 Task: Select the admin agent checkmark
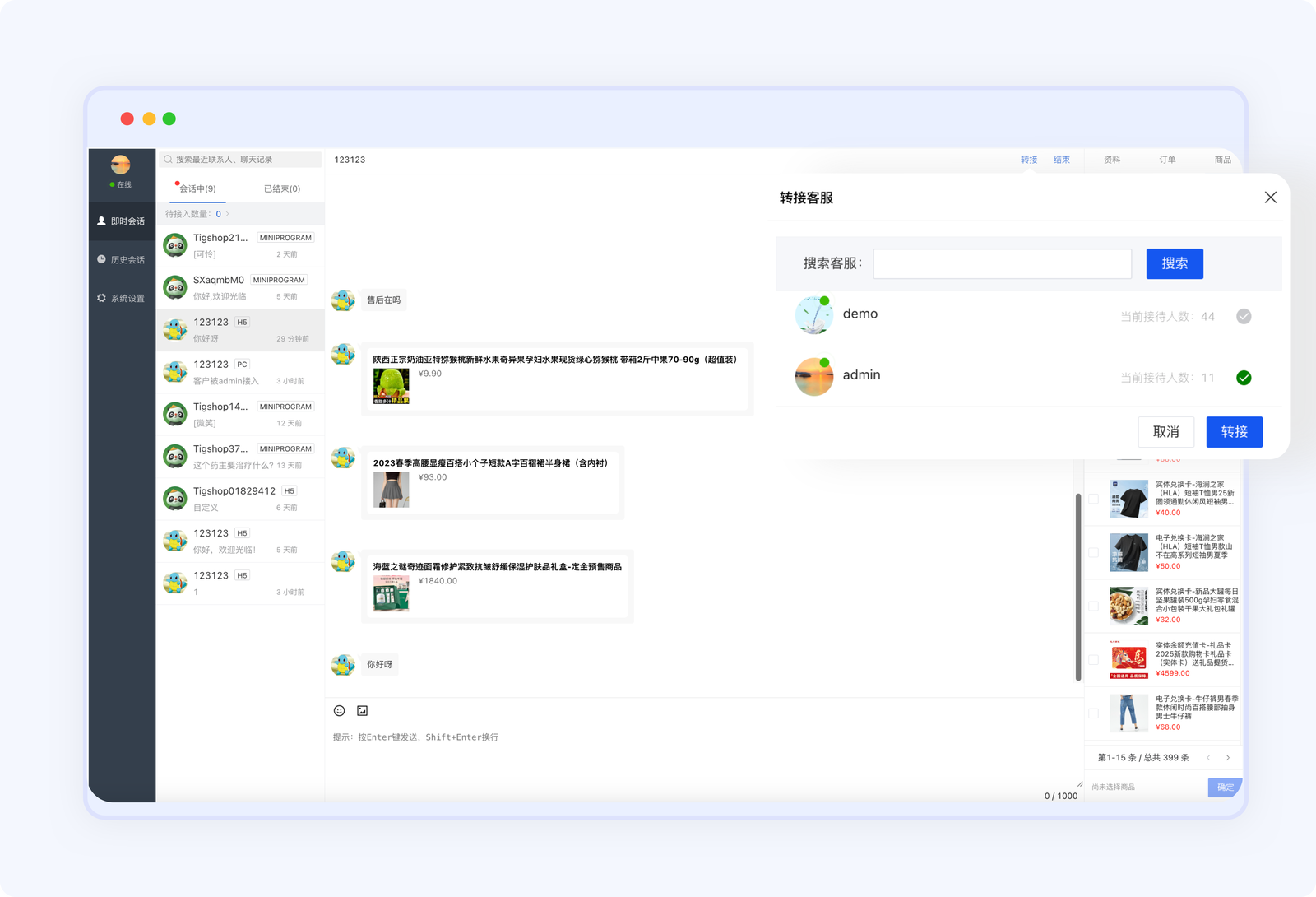click(x=1244, y=378)
